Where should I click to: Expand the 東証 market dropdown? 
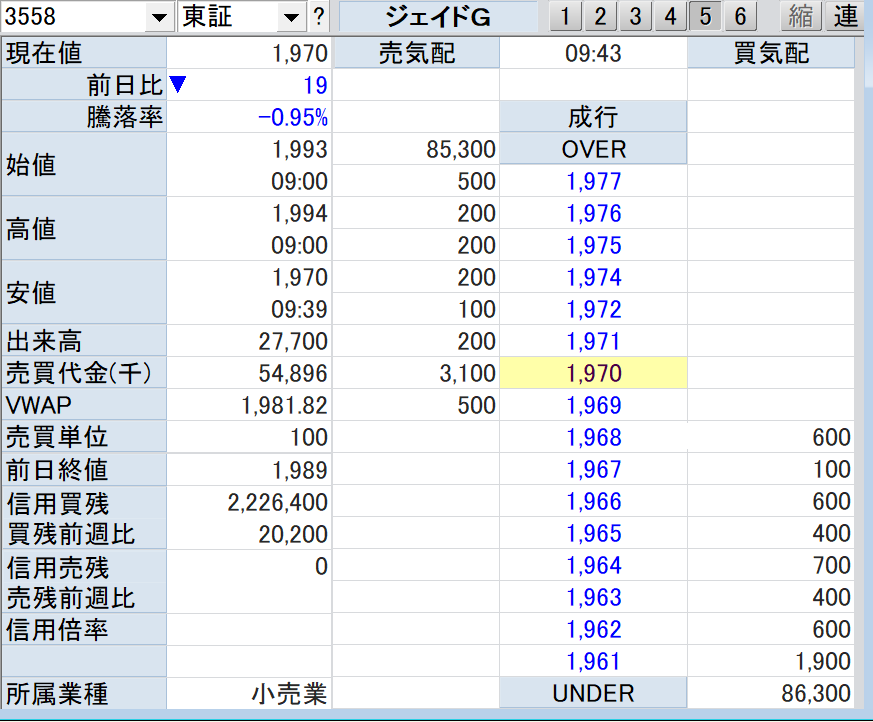pyautogui.click(x=291, y=17)
